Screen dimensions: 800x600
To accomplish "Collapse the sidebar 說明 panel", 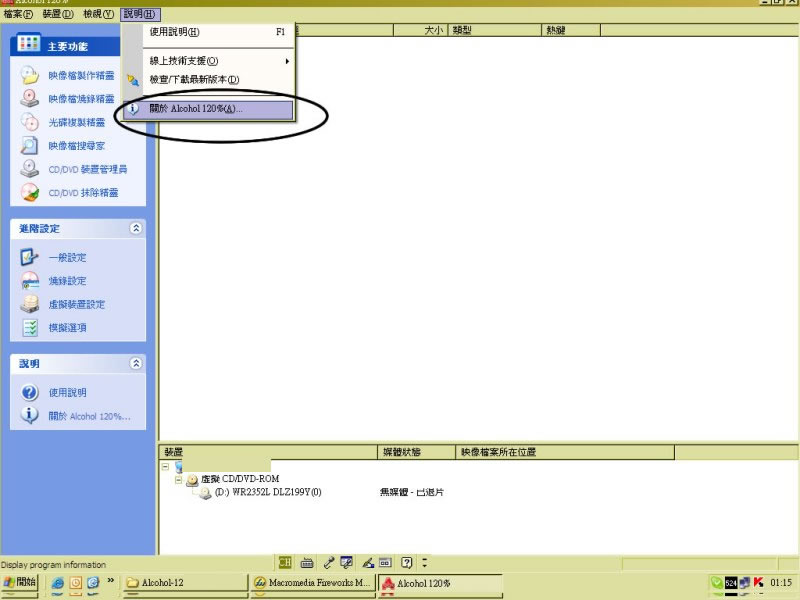I will (136, 363).
